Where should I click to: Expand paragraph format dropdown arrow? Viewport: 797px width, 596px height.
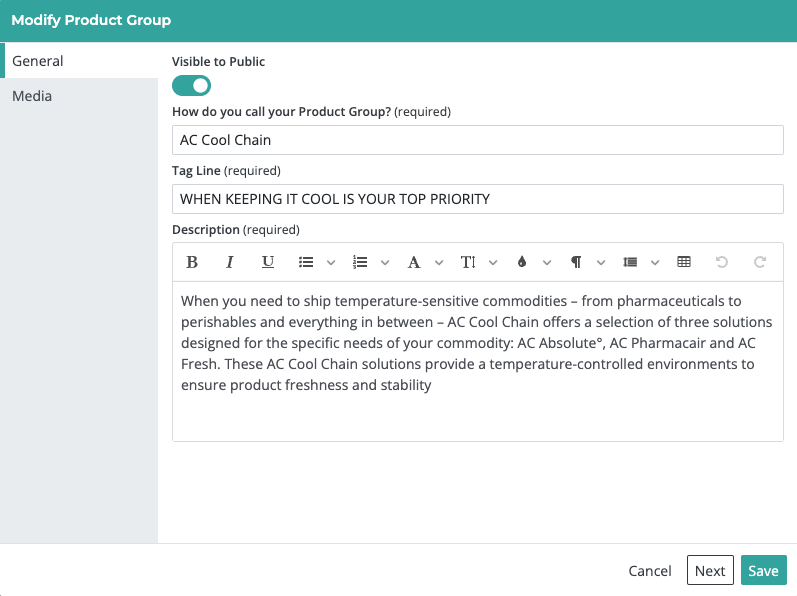coord(601,263)
